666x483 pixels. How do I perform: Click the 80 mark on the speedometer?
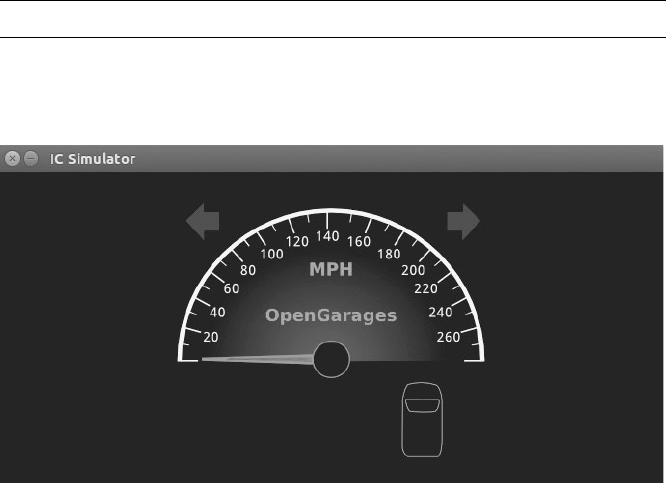pos(248,270)
